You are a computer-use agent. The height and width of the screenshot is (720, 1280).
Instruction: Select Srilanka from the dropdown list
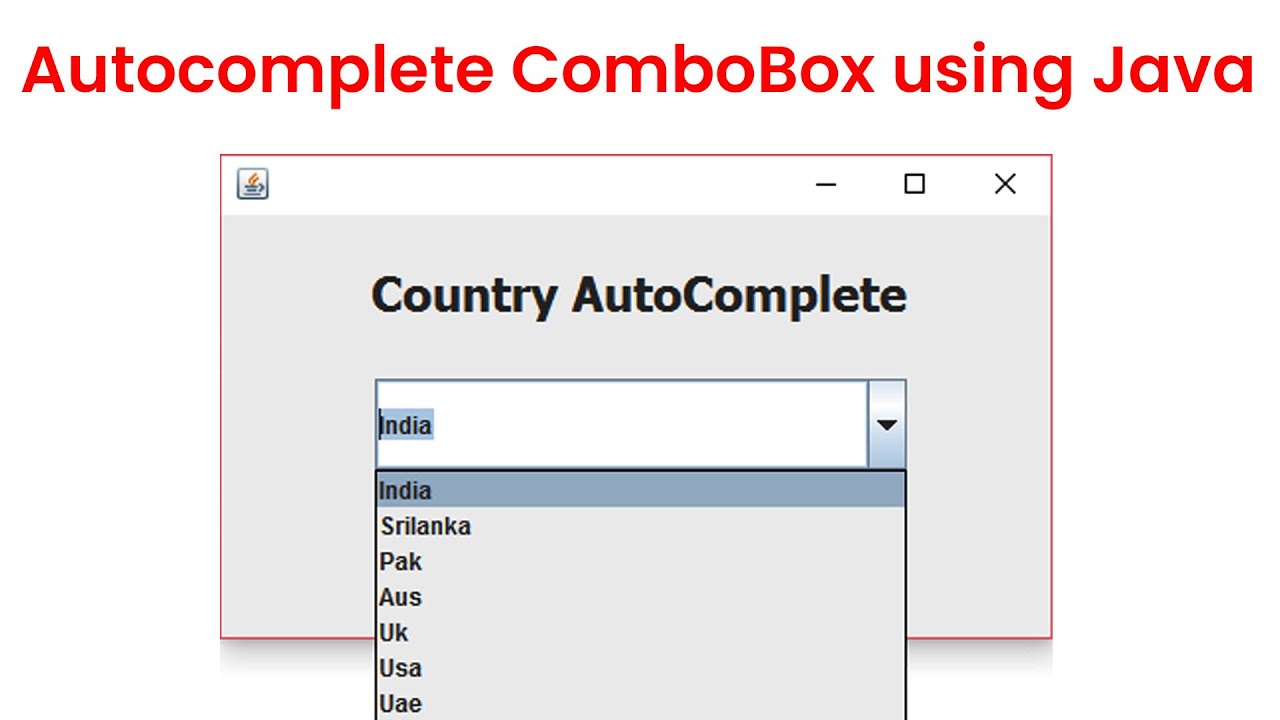pos(641,526)
